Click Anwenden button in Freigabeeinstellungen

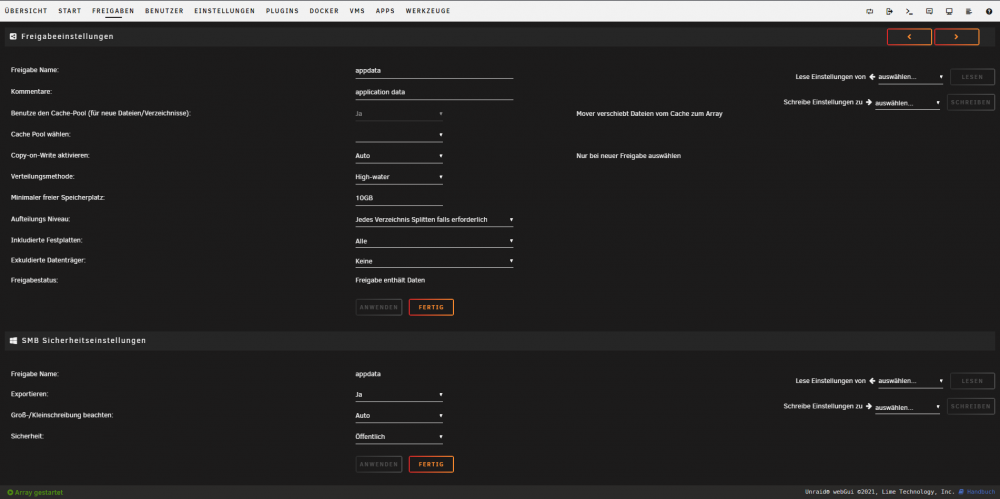(x=379, y=308)
